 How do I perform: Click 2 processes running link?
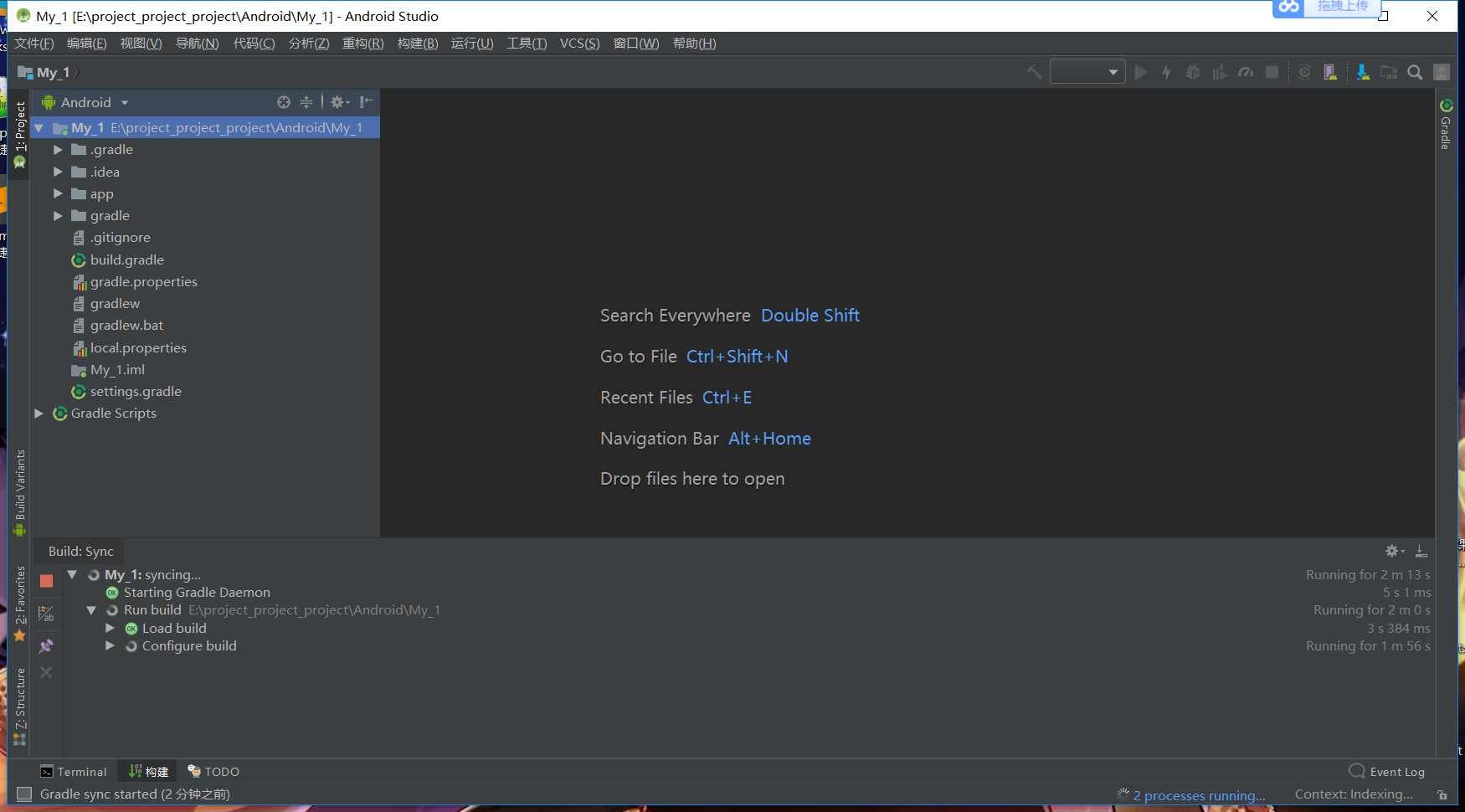1199,795
